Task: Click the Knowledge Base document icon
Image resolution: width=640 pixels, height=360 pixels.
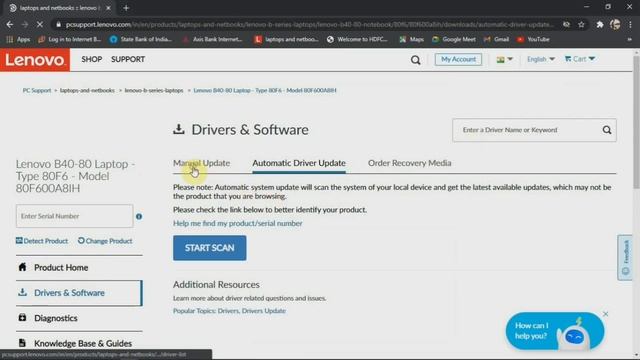Action: click(22, 343)
